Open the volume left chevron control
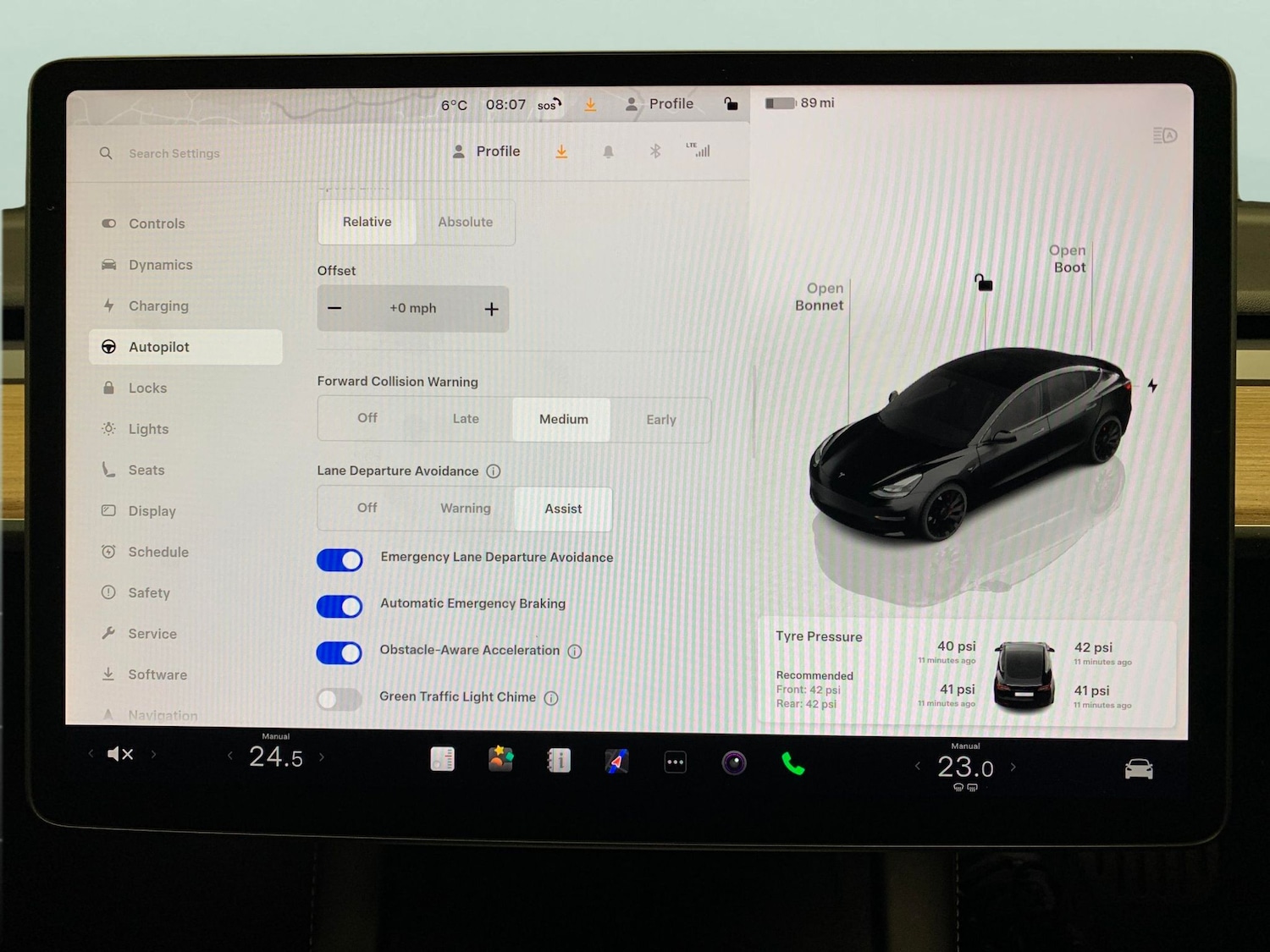Screen dimensions: 1270x952 91,753
